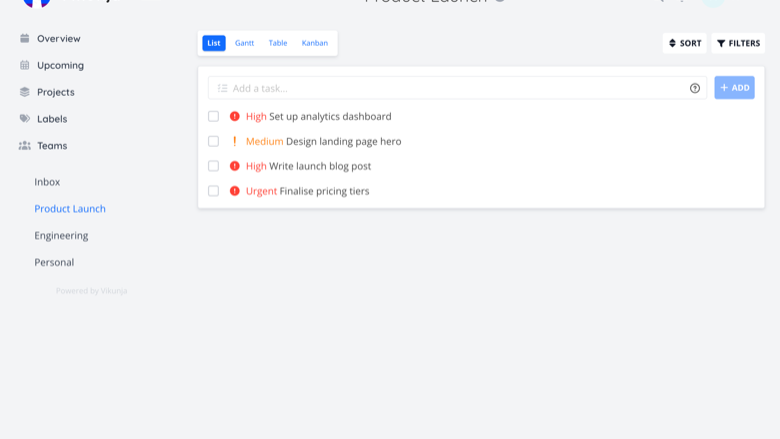Check the Finalise pricing tiers checkbox
The height and width of the screenshot is (439, 780).
coord(213,191)
